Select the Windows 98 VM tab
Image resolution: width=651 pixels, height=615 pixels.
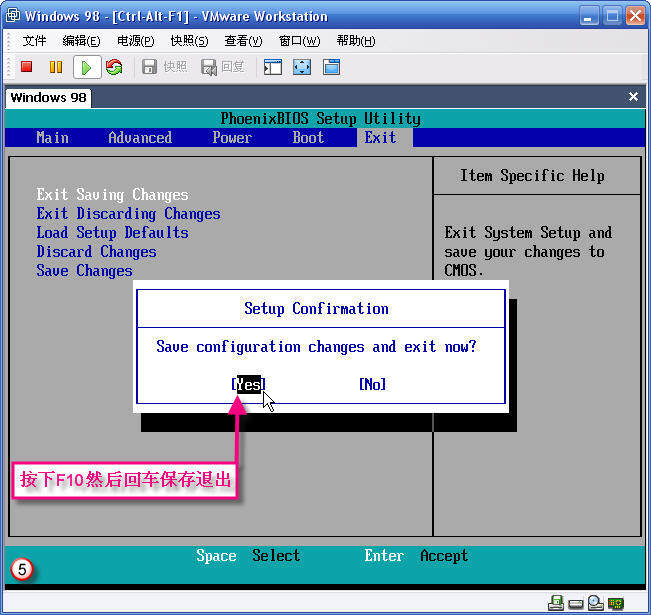pos(48,98)
